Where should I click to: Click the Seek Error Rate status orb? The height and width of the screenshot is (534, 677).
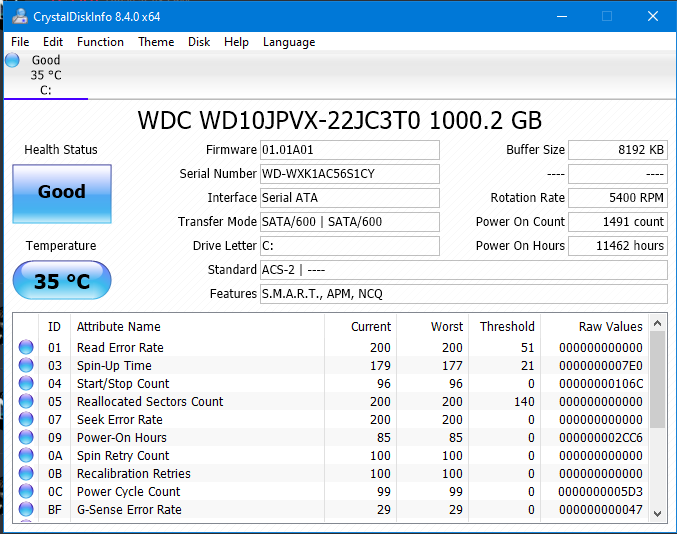pos(26,420)
